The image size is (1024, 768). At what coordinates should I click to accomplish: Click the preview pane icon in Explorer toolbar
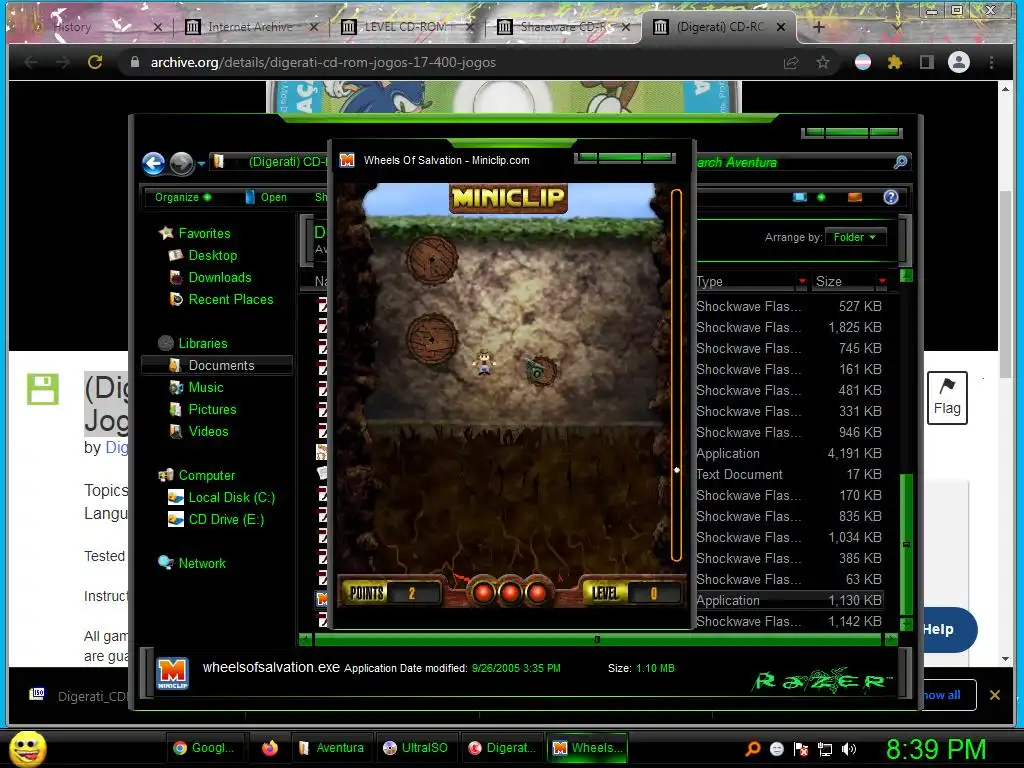point(855,197)
